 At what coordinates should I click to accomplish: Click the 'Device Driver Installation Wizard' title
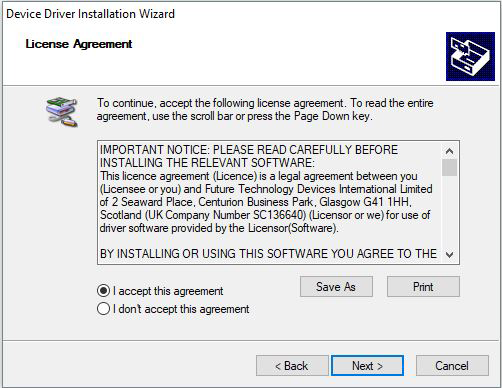point(90,14)
